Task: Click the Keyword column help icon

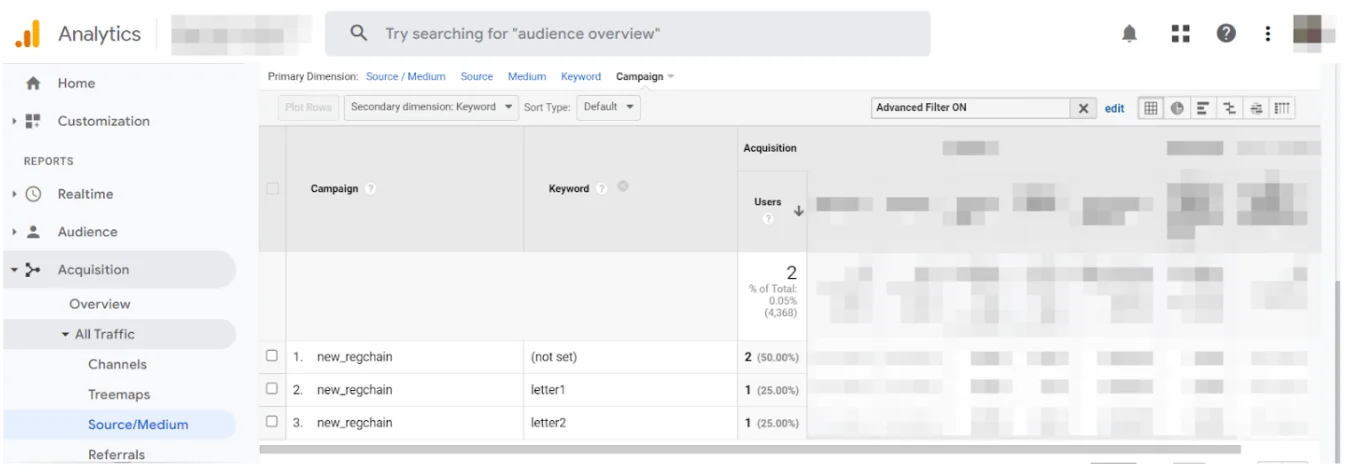Action: coord(602,188)
